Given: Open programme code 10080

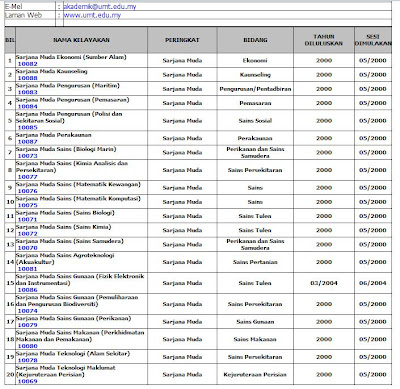Looking at the screenshot, I should [28, 346].
